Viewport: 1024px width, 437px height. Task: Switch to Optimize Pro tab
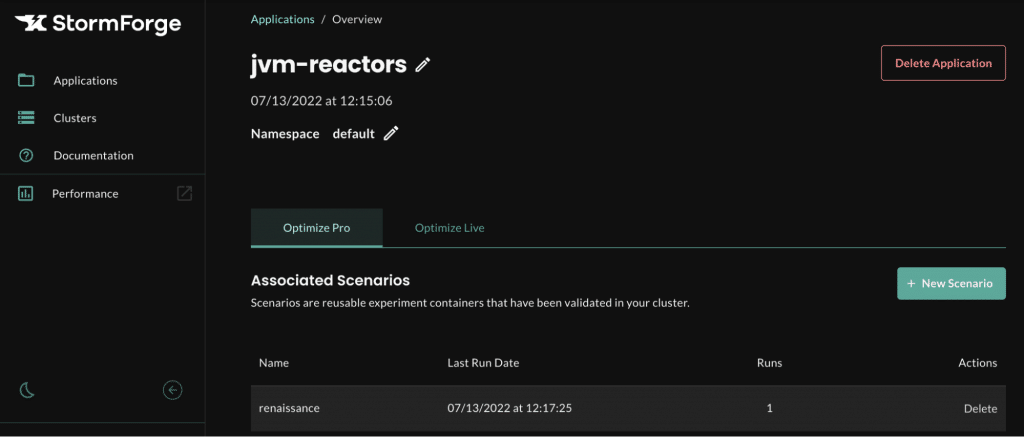tap(317, 228)
